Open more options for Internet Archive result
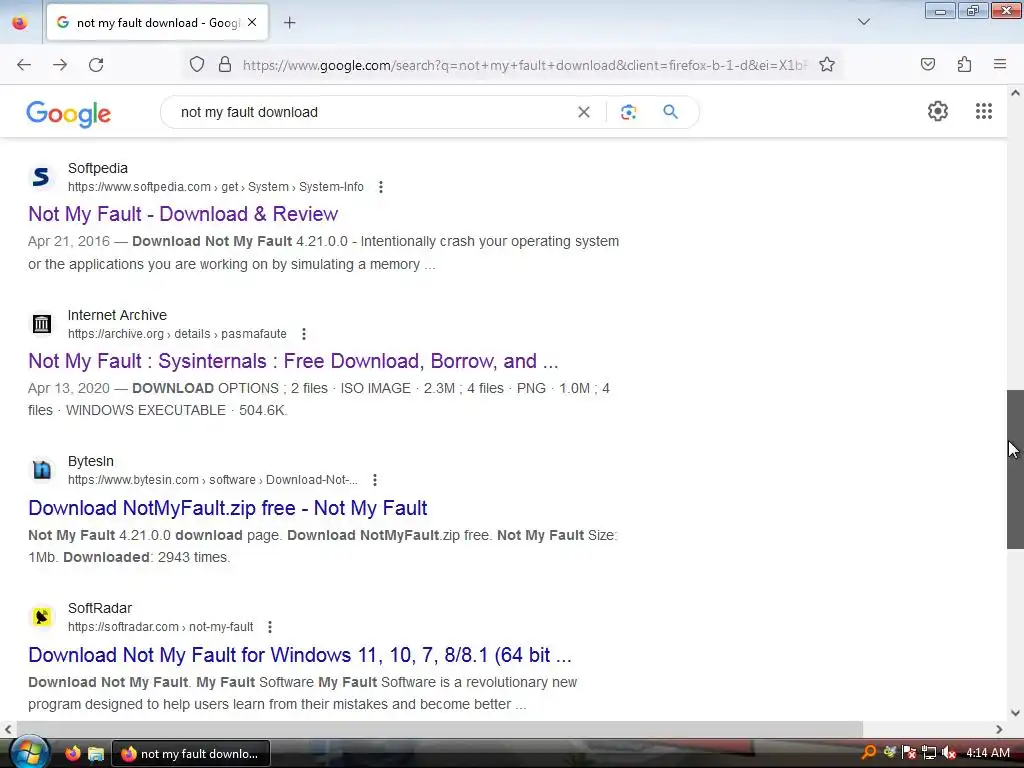This screenshot has height=768, width=1024. click(x=304, y=334)
